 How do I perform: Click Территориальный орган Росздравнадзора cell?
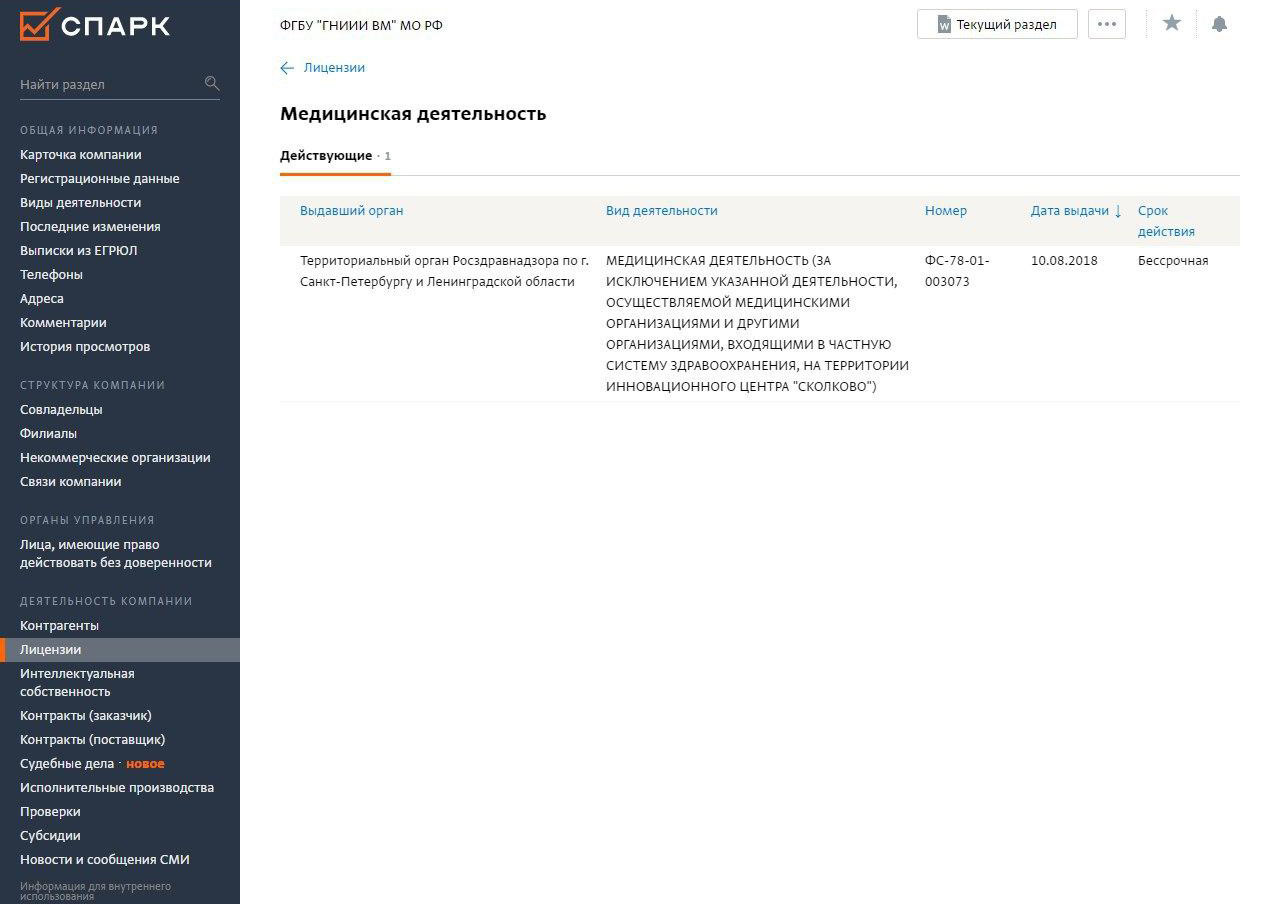point(445,271)
